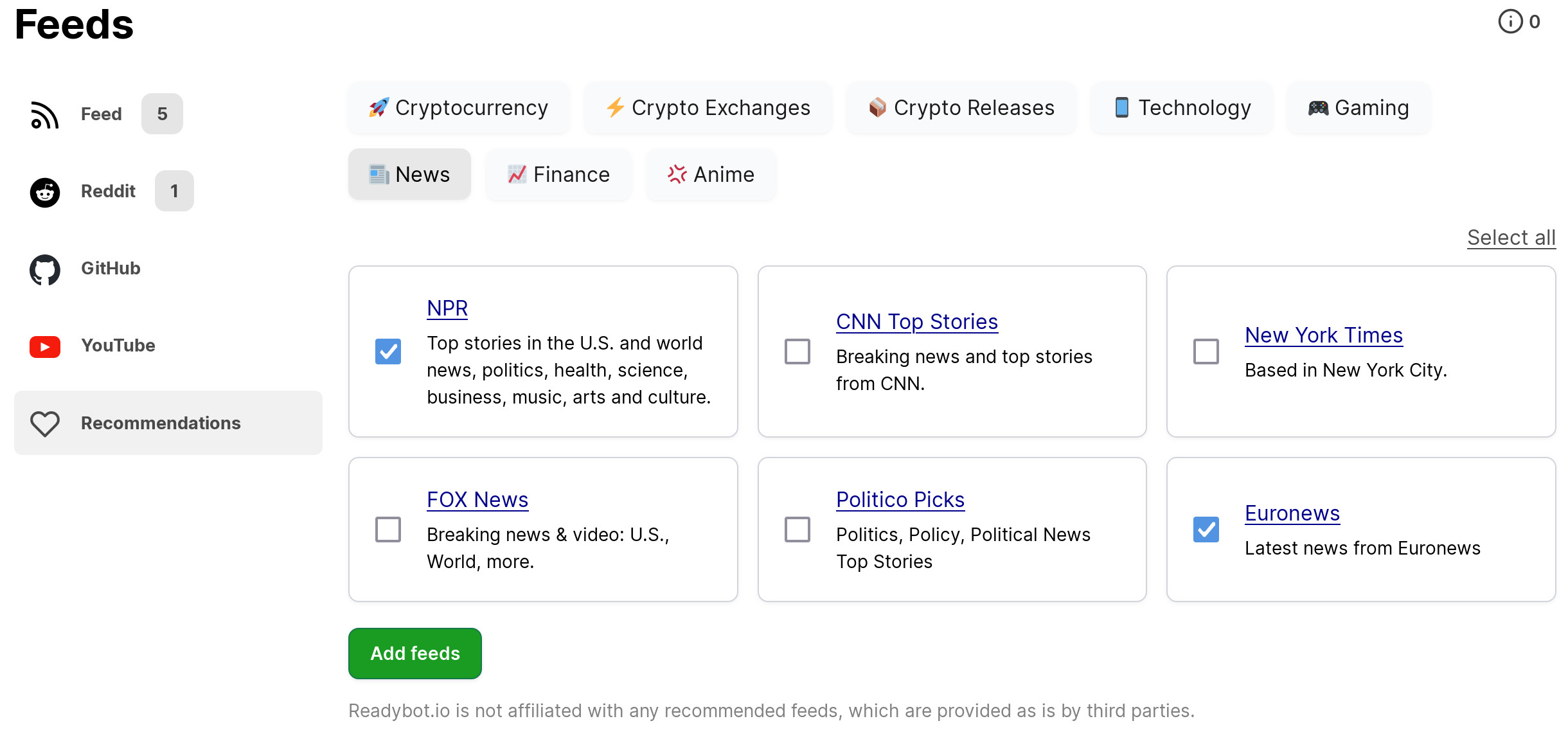This screenshot has width=1568, height=739.
Task: Switch to the Finance category filter
Action: click(x=558, y=174)
